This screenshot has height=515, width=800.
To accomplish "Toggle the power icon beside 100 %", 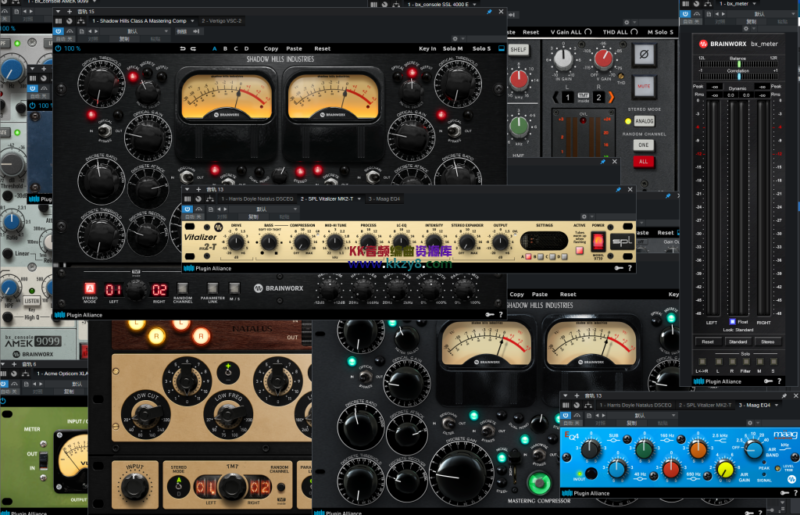I will [60, 48].
